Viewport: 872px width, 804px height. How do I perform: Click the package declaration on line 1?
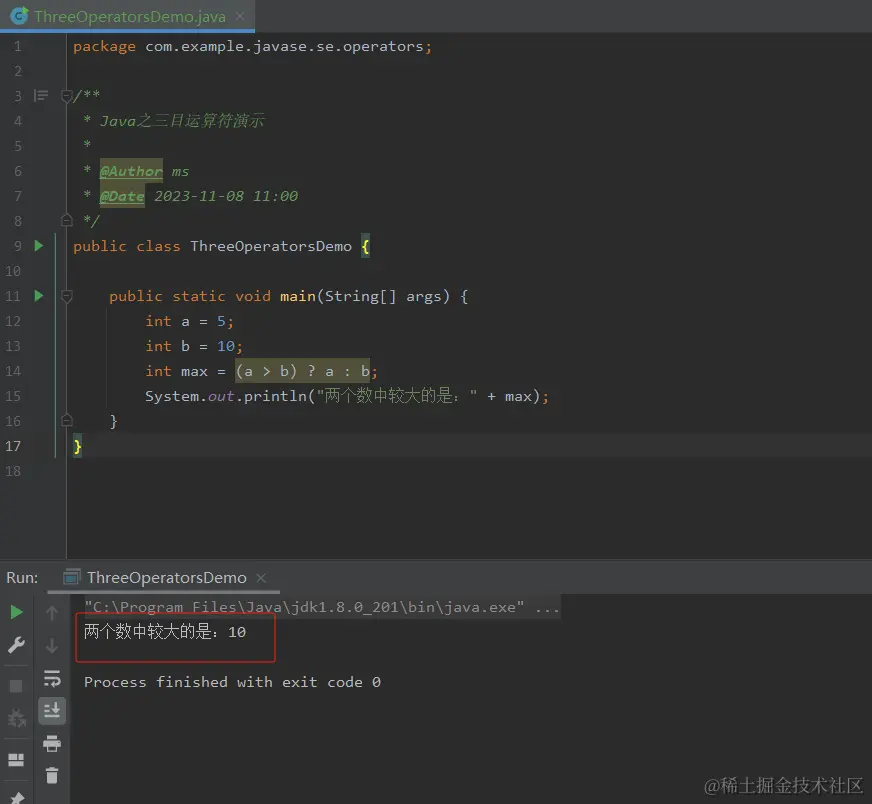[x=252, y=47]
